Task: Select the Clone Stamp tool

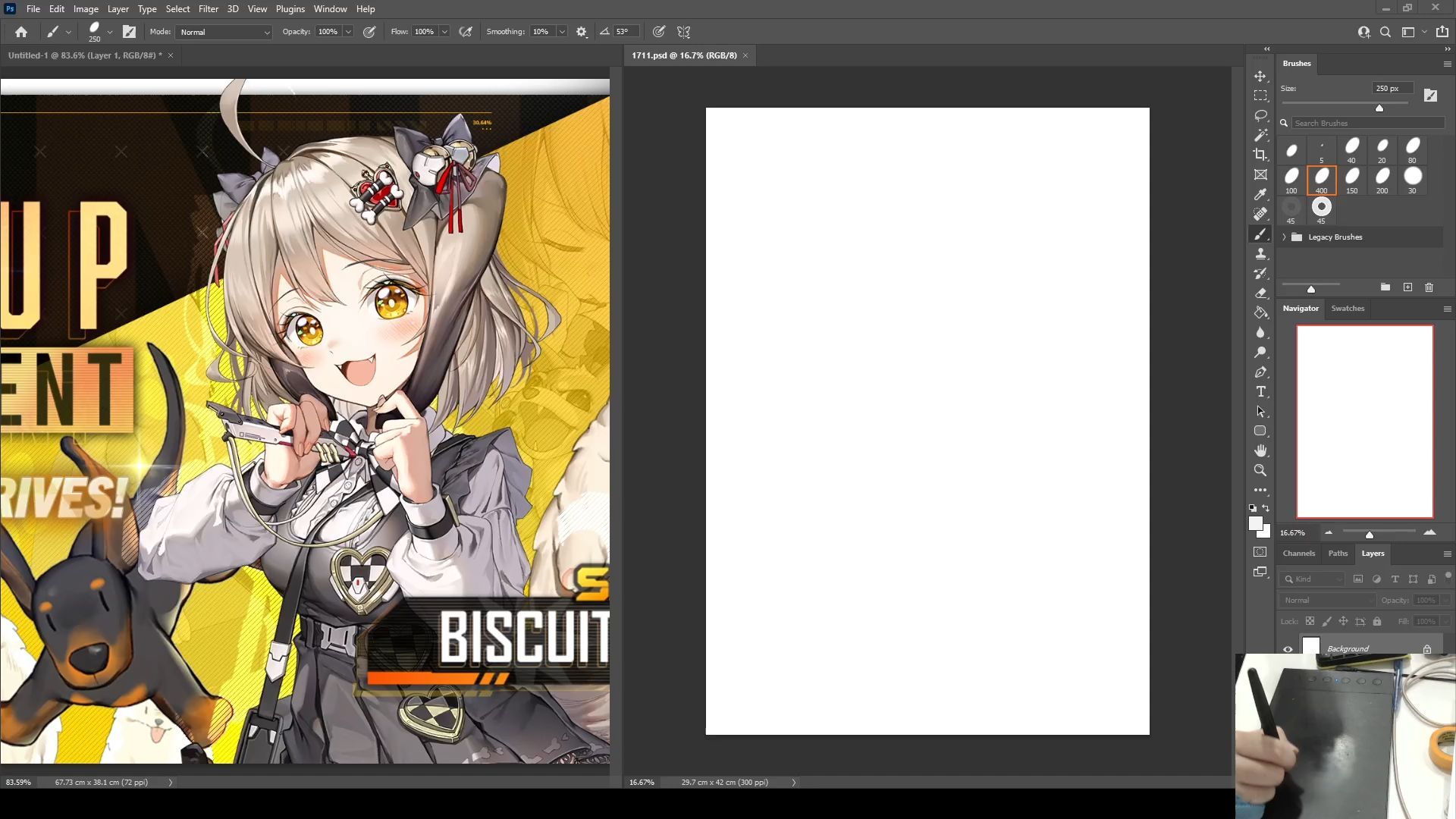Action: (1260, 254)
